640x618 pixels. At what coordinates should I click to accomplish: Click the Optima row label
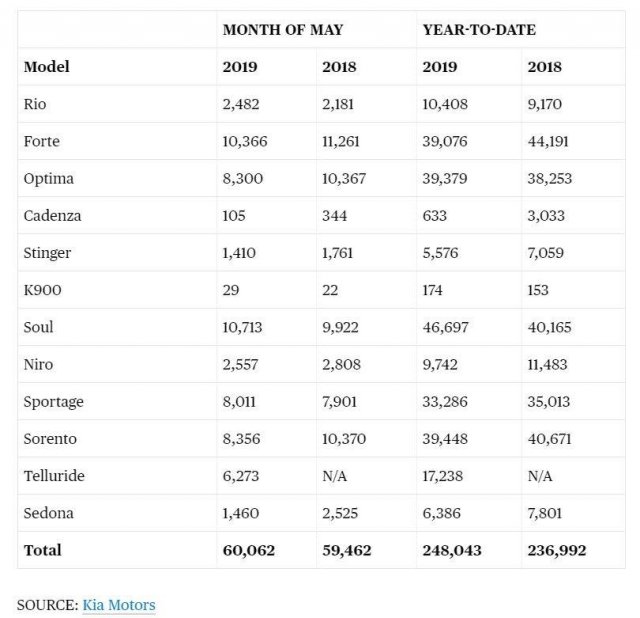click(48, 178)
